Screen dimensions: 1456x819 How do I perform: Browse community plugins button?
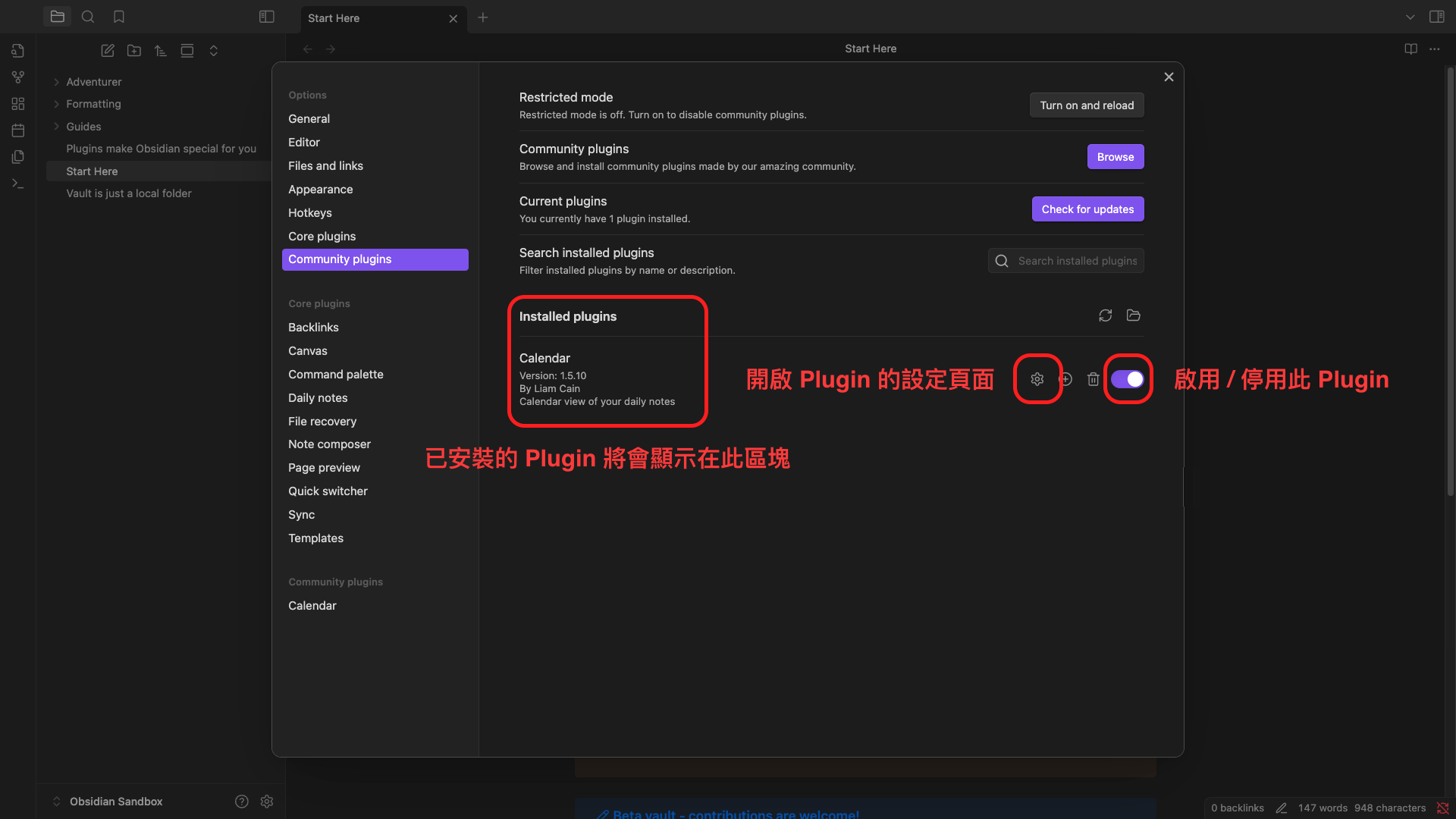tap(1116, 157)
